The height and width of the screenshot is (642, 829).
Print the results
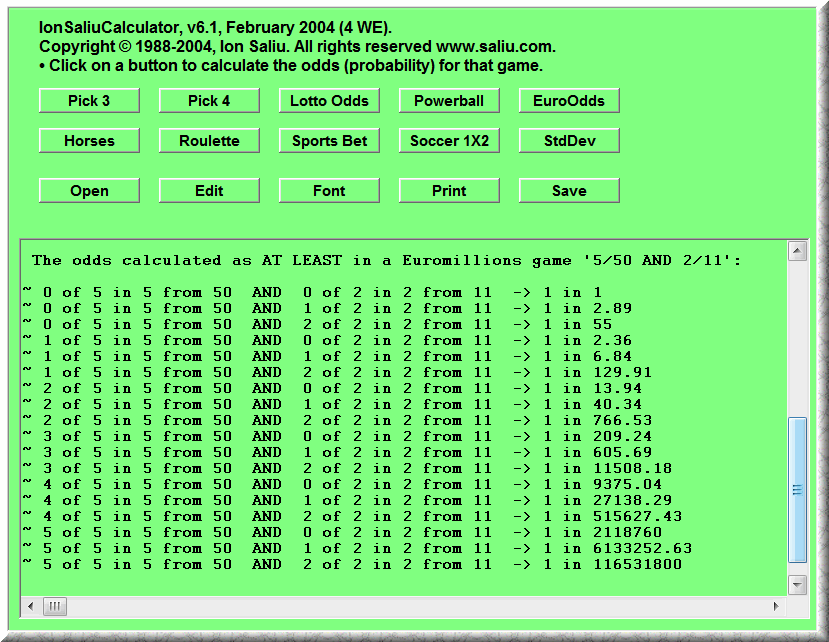coord(449,190)
